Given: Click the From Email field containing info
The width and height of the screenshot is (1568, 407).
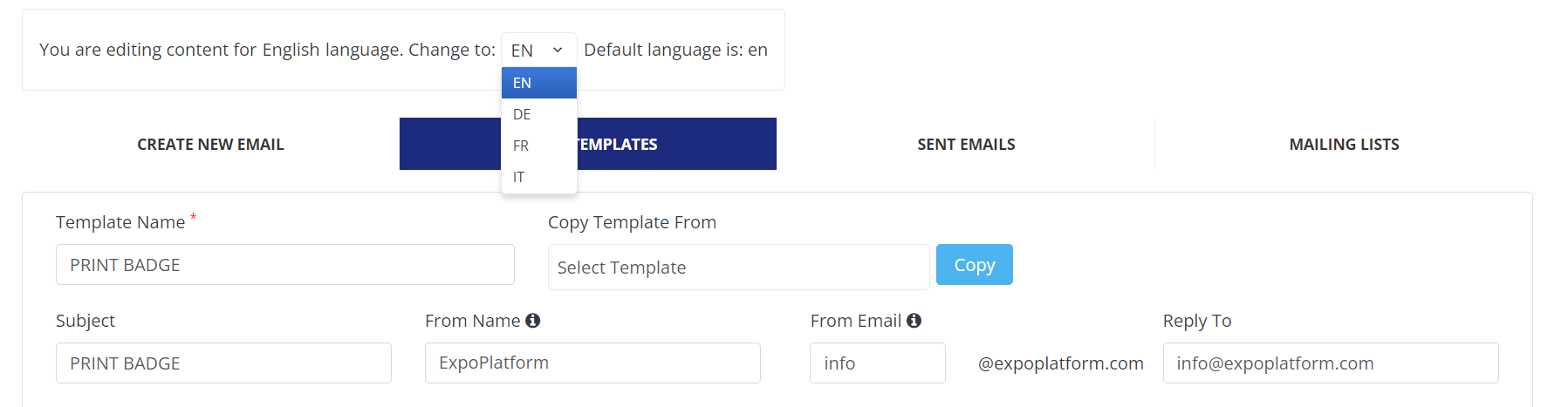Looking at the screenshot, I should coord(877,363).
